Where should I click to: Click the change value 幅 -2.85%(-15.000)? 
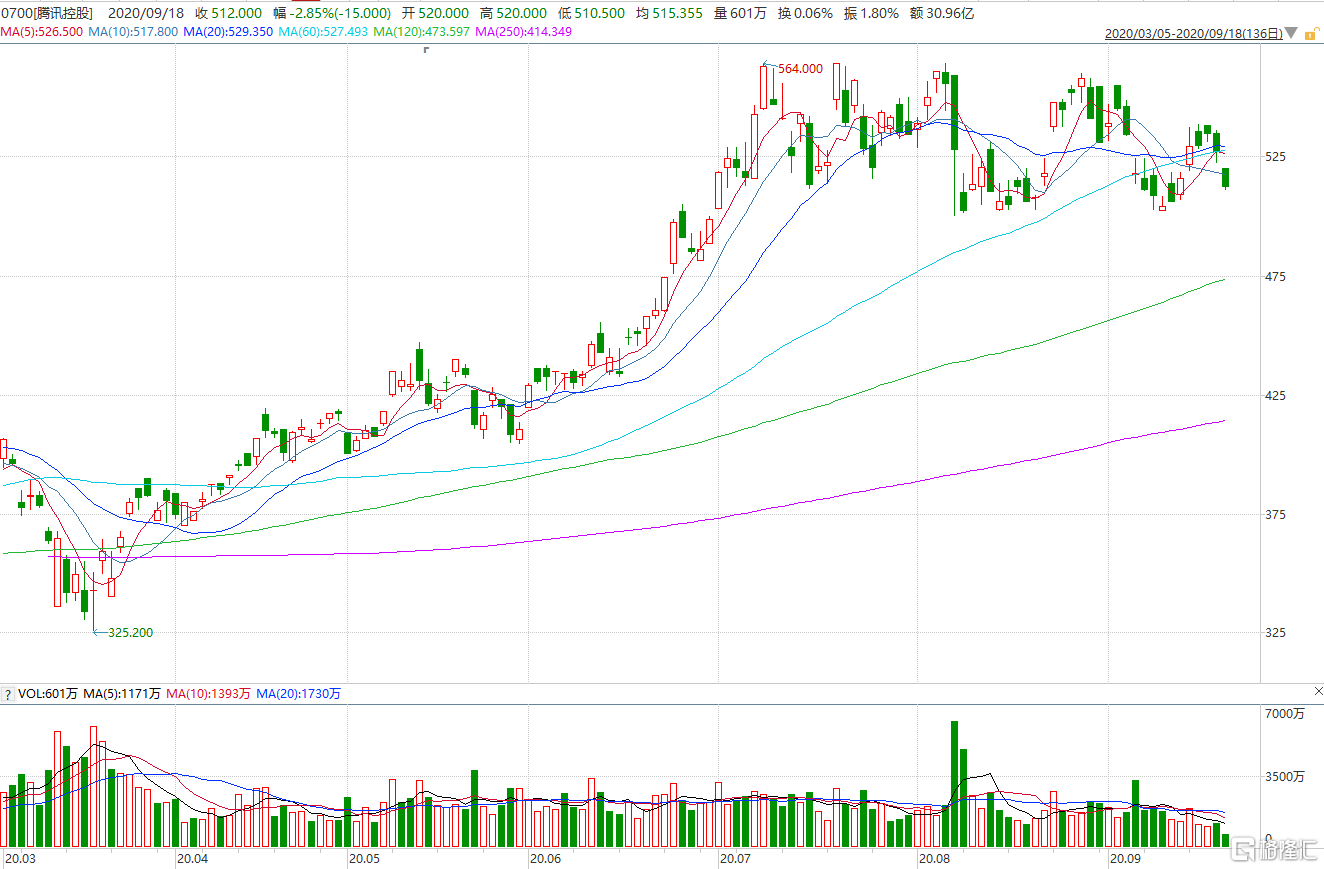[x=332, y=13]
